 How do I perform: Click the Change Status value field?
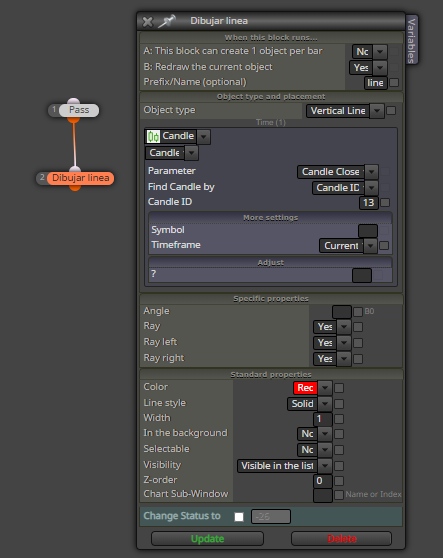[x=271, y=517]
